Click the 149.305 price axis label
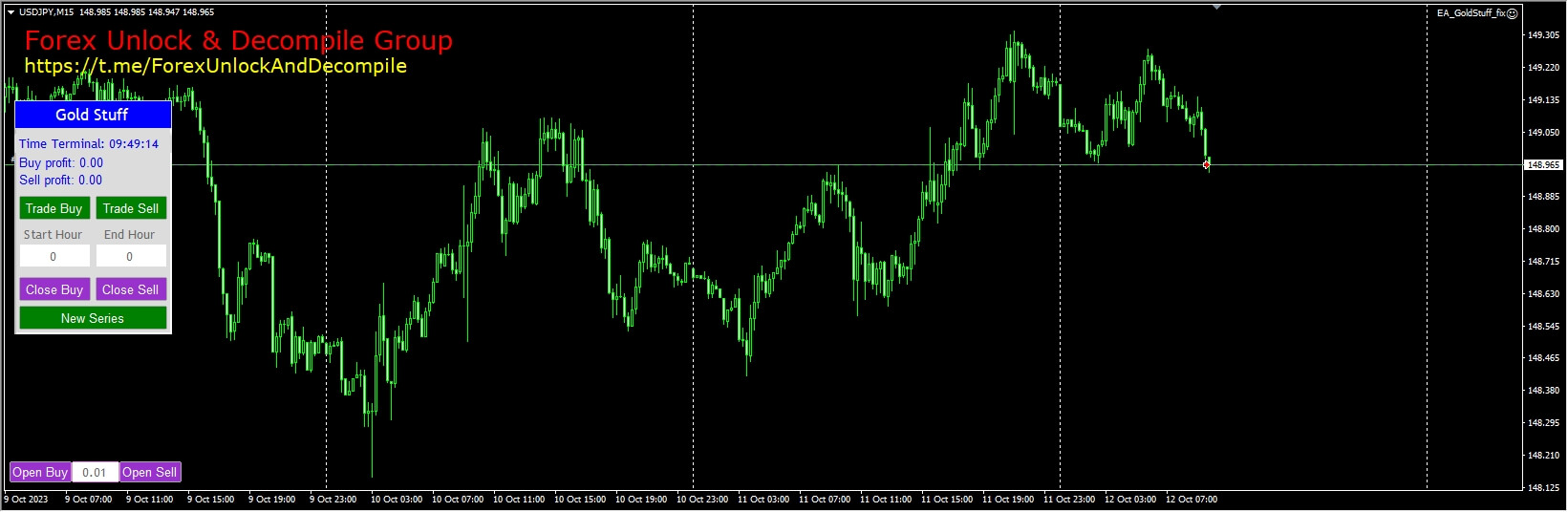The height and width of the screenshot is (512, 1568). pos(1543,35)
